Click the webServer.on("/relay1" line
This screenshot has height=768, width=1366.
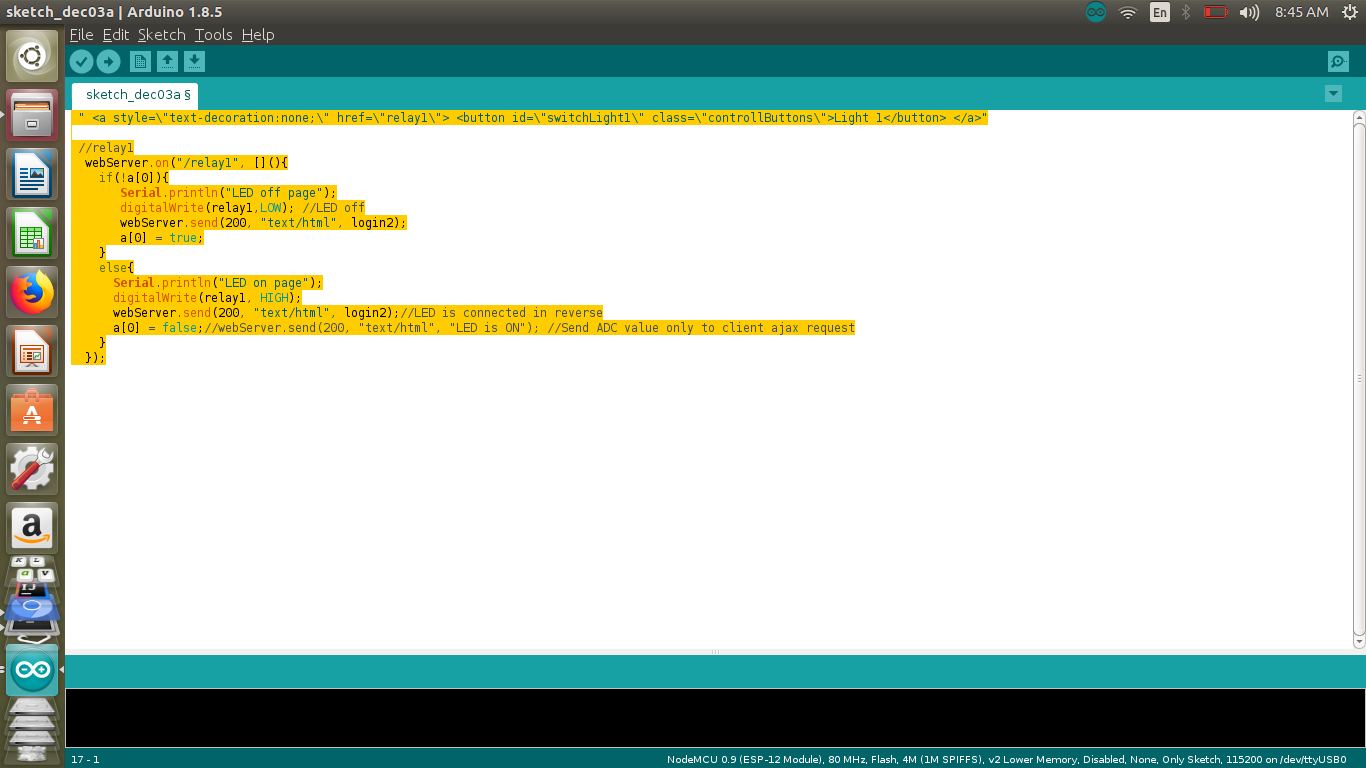click(186, 162)
